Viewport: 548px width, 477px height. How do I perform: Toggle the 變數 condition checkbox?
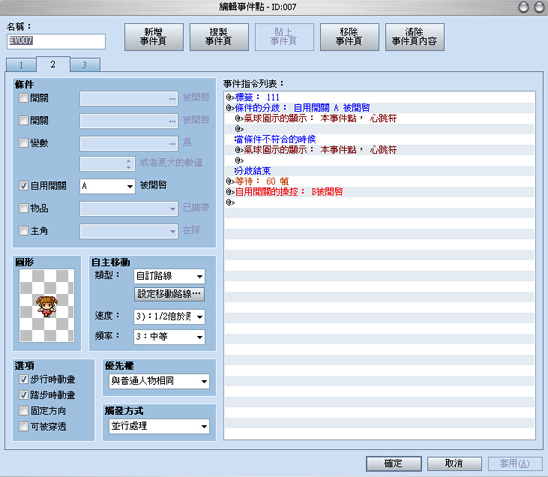click(x=23, y=143)
